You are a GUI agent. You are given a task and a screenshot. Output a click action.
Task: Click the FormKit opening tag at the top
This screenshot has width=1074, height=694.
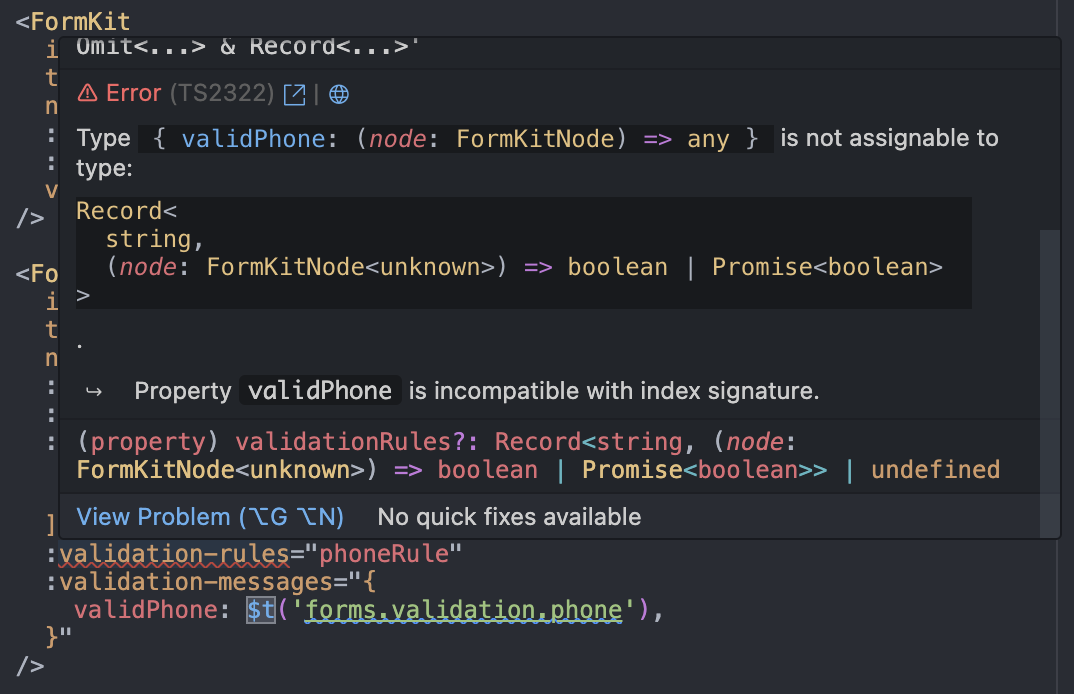(73, 21)
